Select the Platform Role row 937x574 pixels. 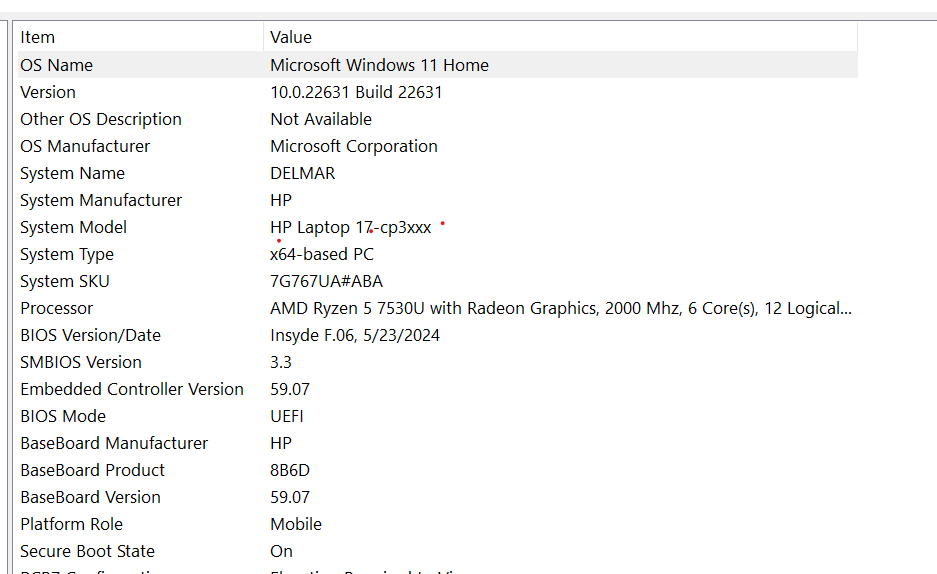(437, 524)
